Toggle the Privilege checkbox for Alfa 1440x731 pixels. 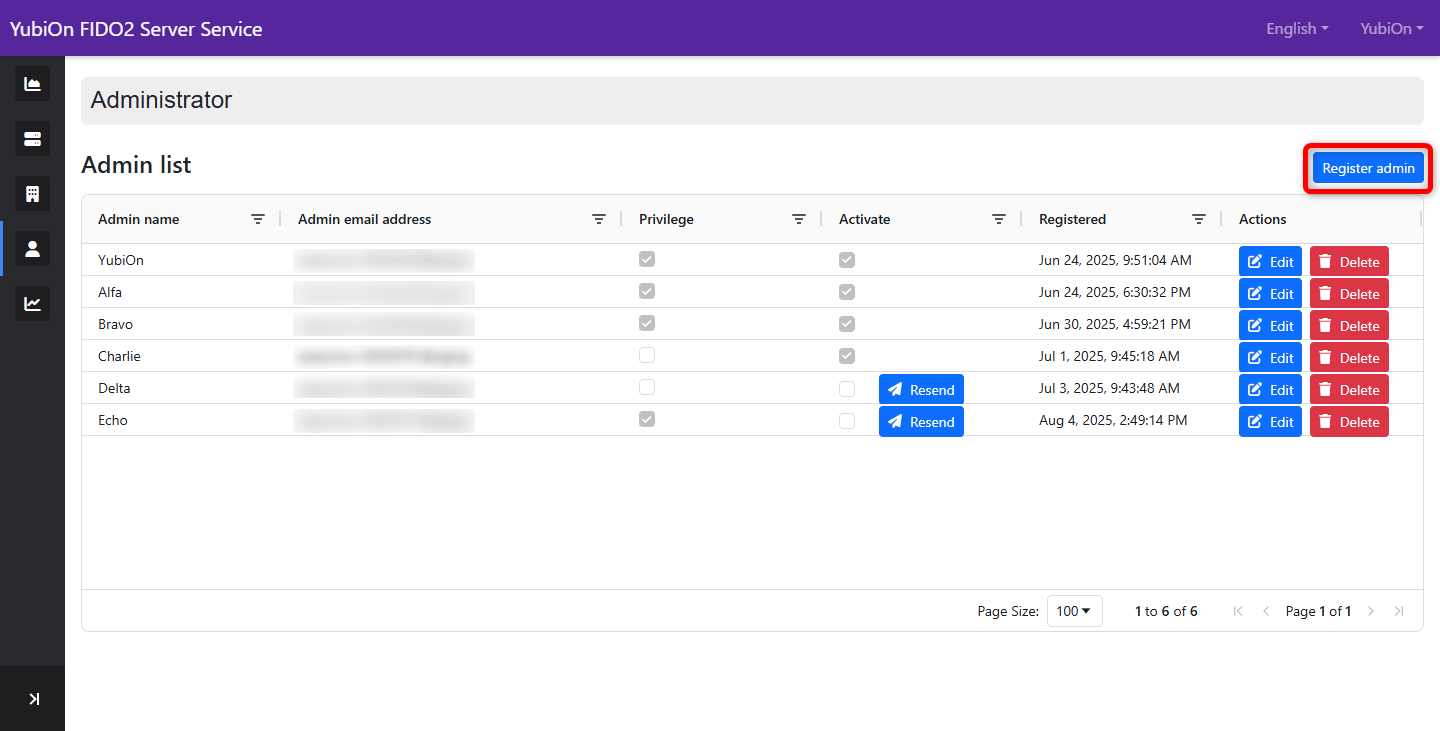[647, 291]
